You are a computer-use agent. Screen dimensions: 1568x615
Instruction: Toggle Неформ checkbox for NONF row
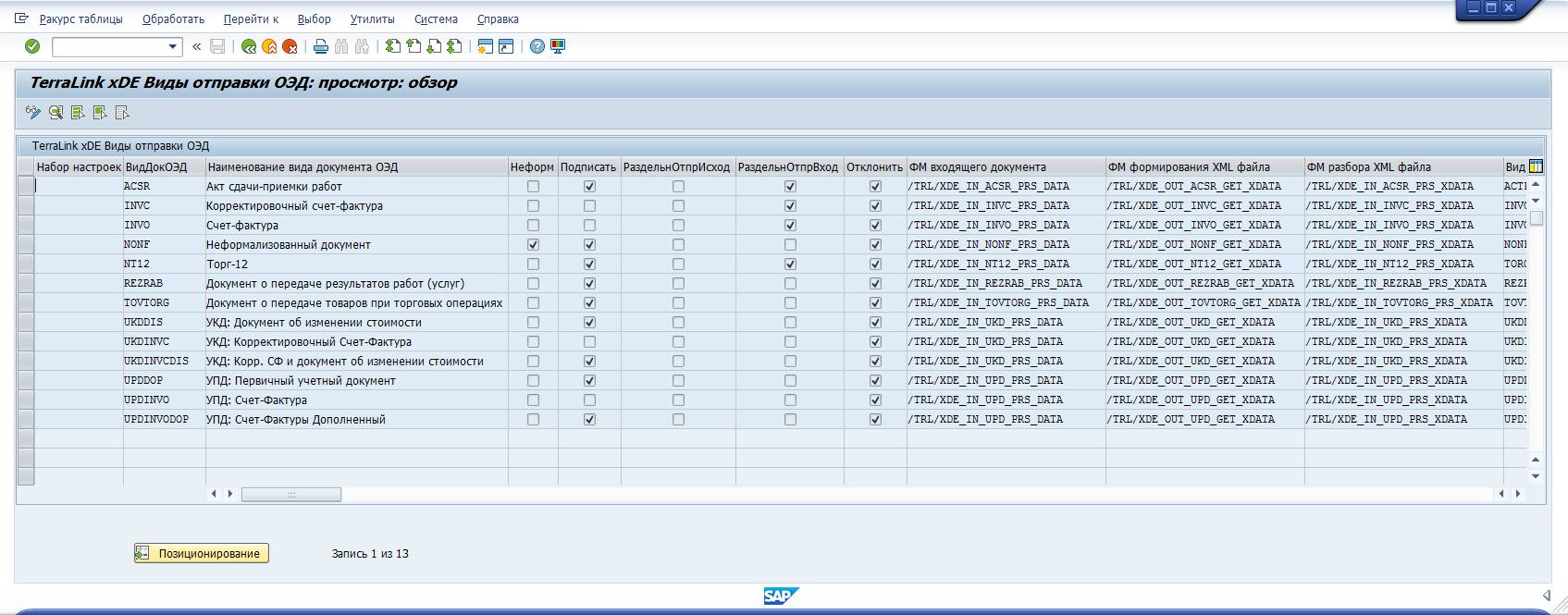pyautogui.click(x=533, y=245)
